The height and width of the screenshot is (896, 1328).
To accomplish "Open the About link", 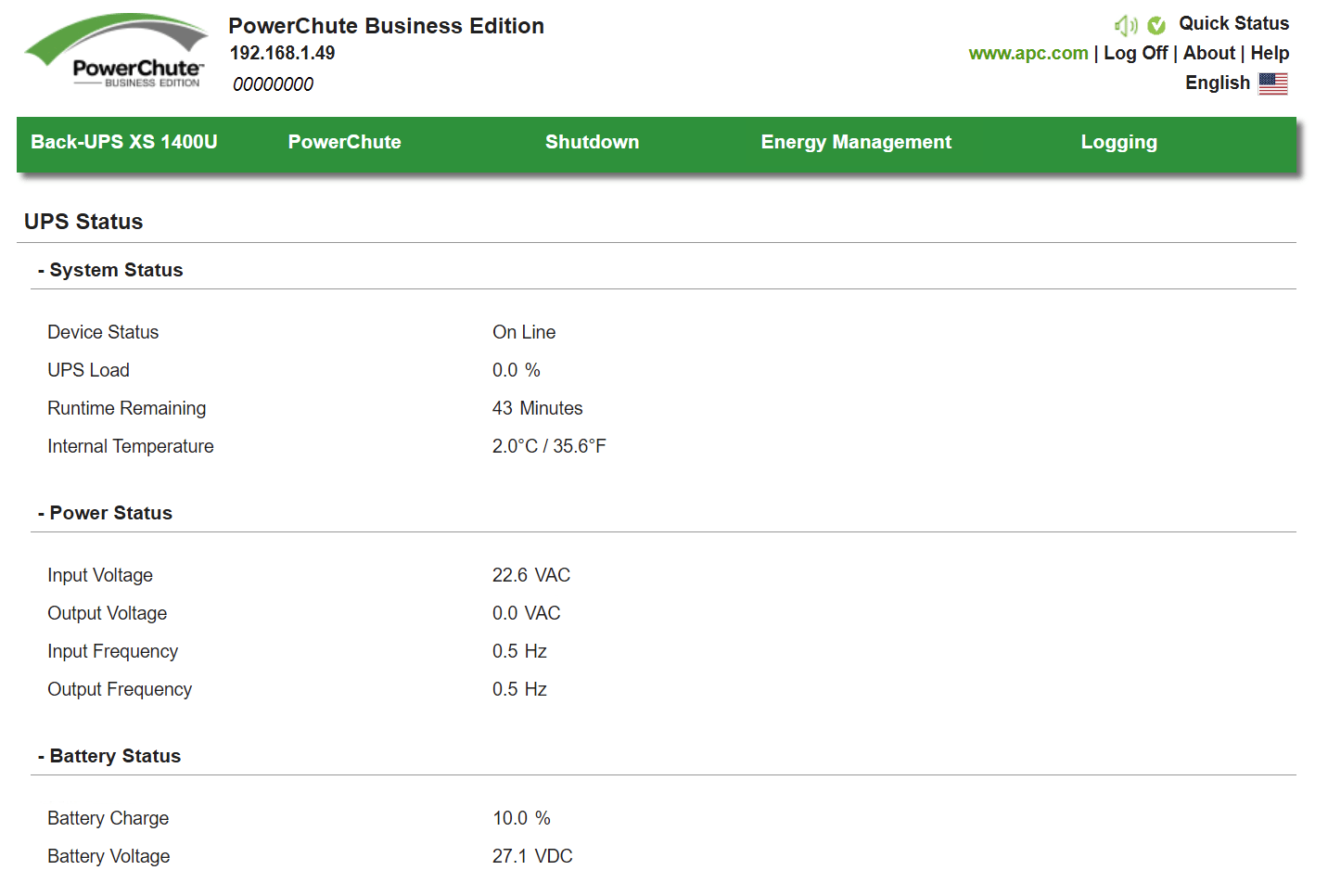I will pos(1209,53).
